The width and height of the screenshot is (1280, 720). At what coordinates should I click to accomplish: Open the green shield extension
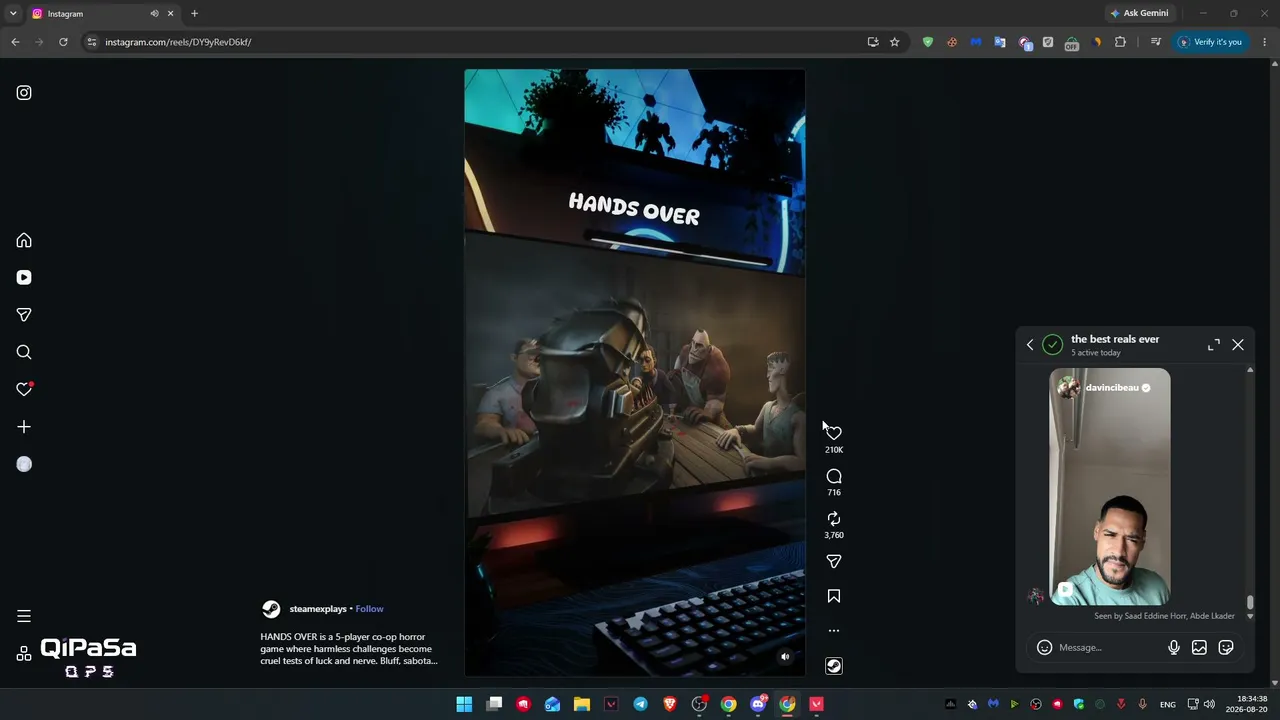pyautogui.click(x=928, y=42)
